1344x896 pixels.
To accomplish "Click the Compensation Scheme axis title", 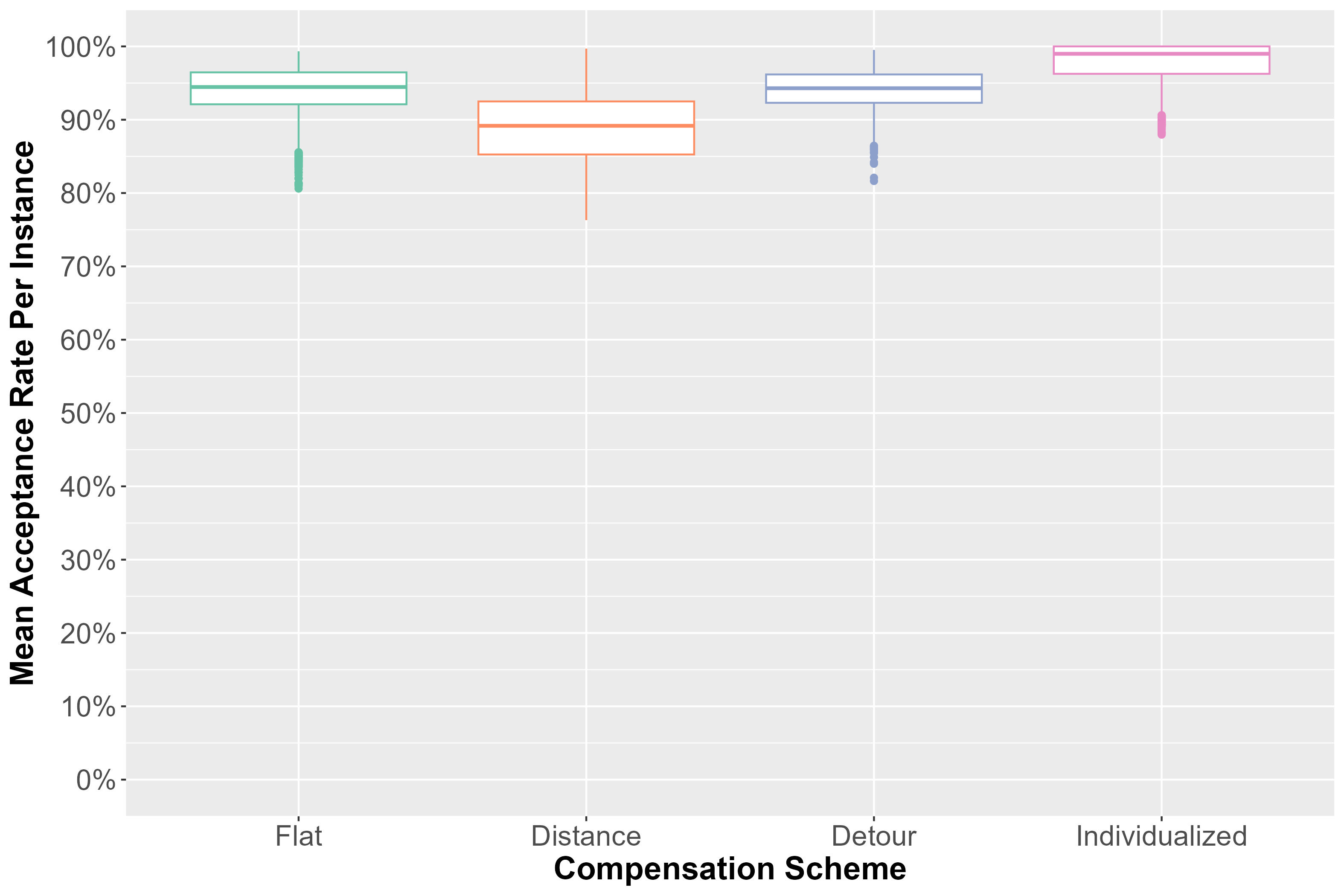I will pyautogui.click(x=730, y=870).
